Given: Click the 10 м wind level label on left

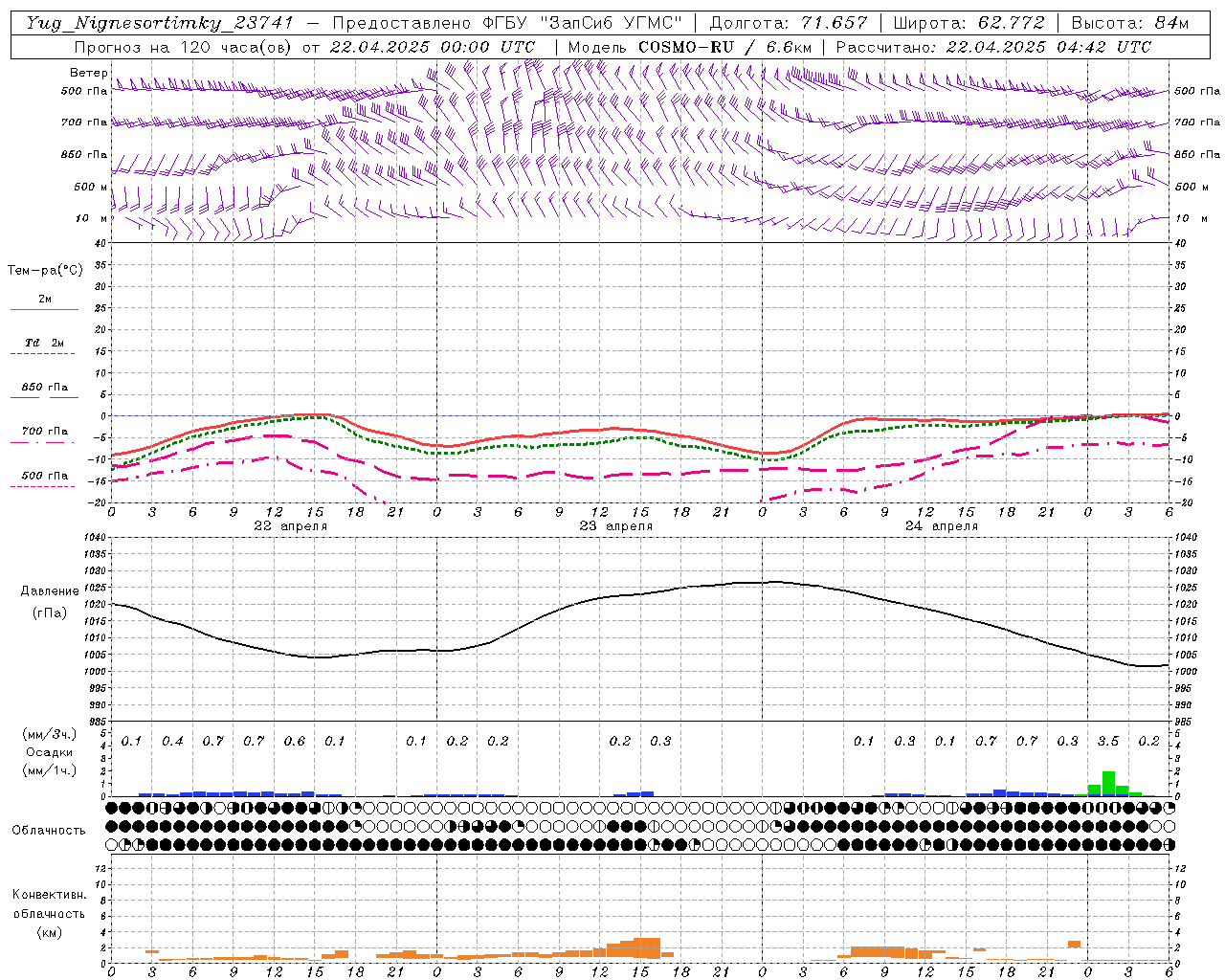Looking at the screenshot, I should 91,218.
